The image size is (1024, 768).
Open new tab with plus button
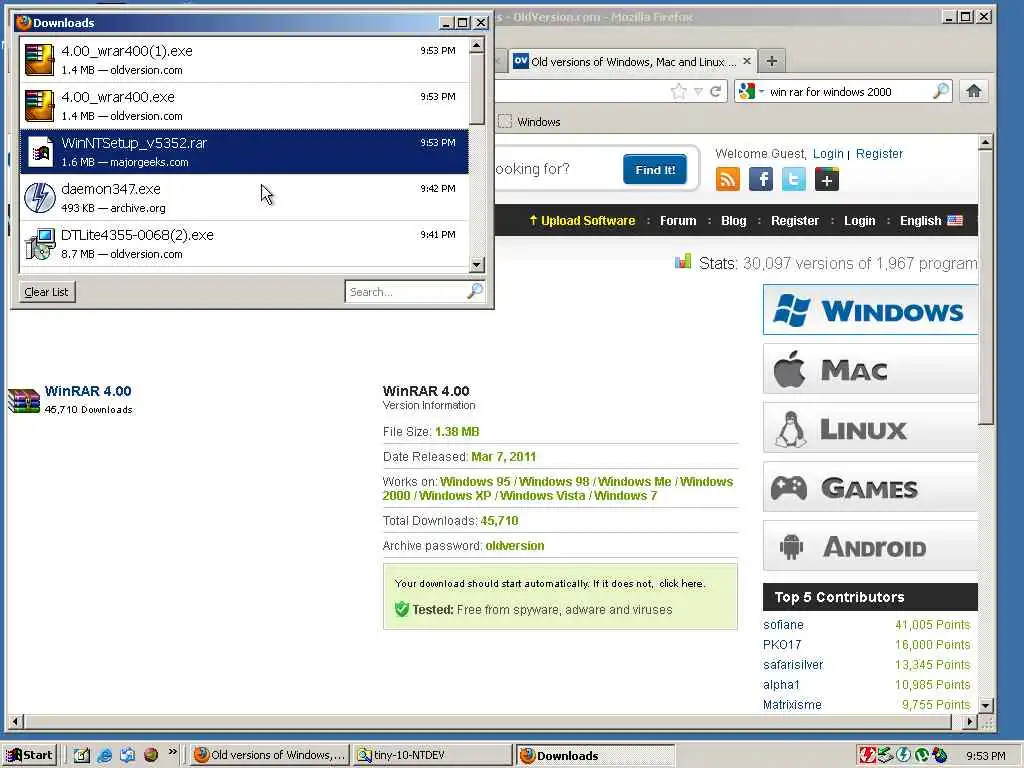[x=772, y=61]
